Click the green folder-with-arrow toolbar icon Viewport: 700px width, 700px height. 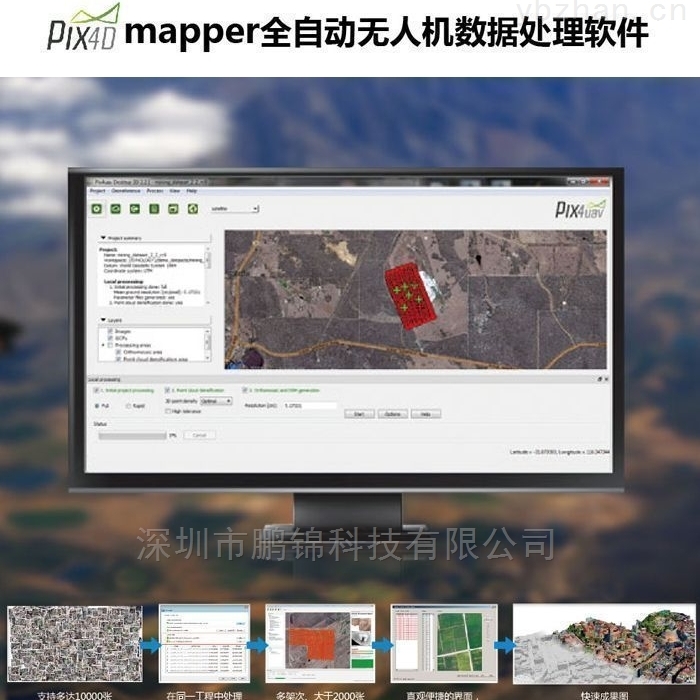(x=135, y=208)
